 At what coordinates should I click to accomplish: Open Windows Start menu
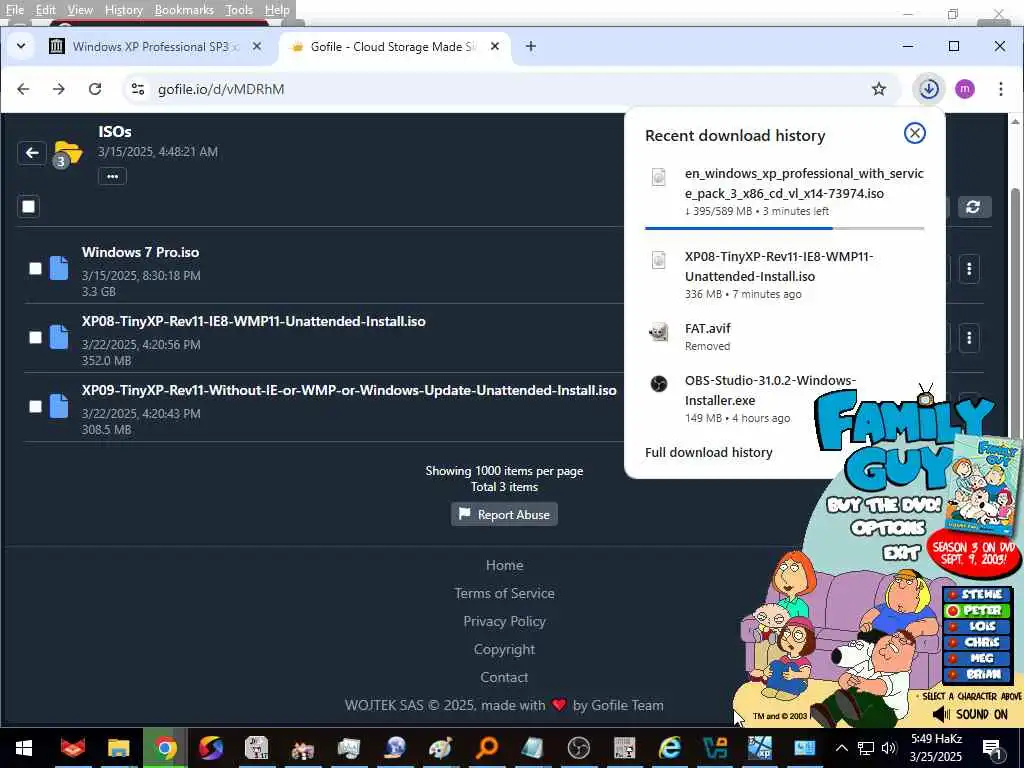(24, 748)
